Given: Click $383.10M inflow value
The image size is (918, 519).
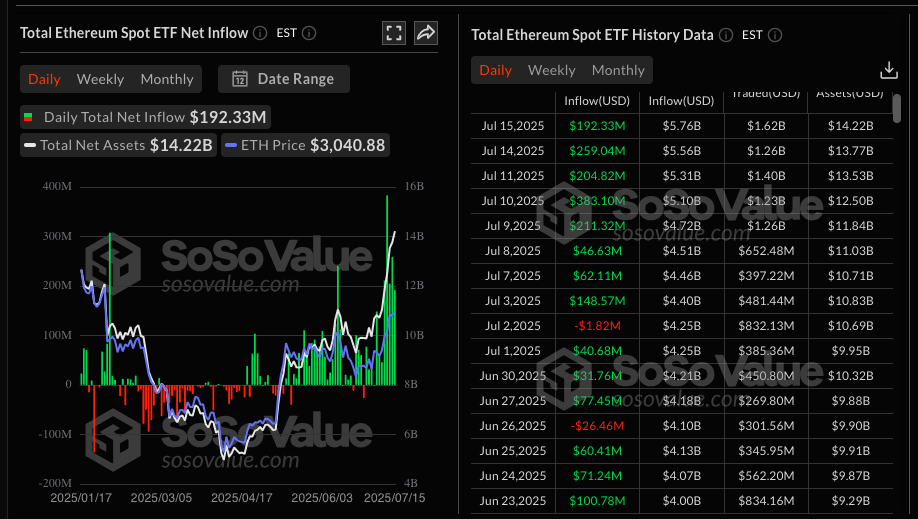Looking at the screenshot, I should (x=597, y=201).
